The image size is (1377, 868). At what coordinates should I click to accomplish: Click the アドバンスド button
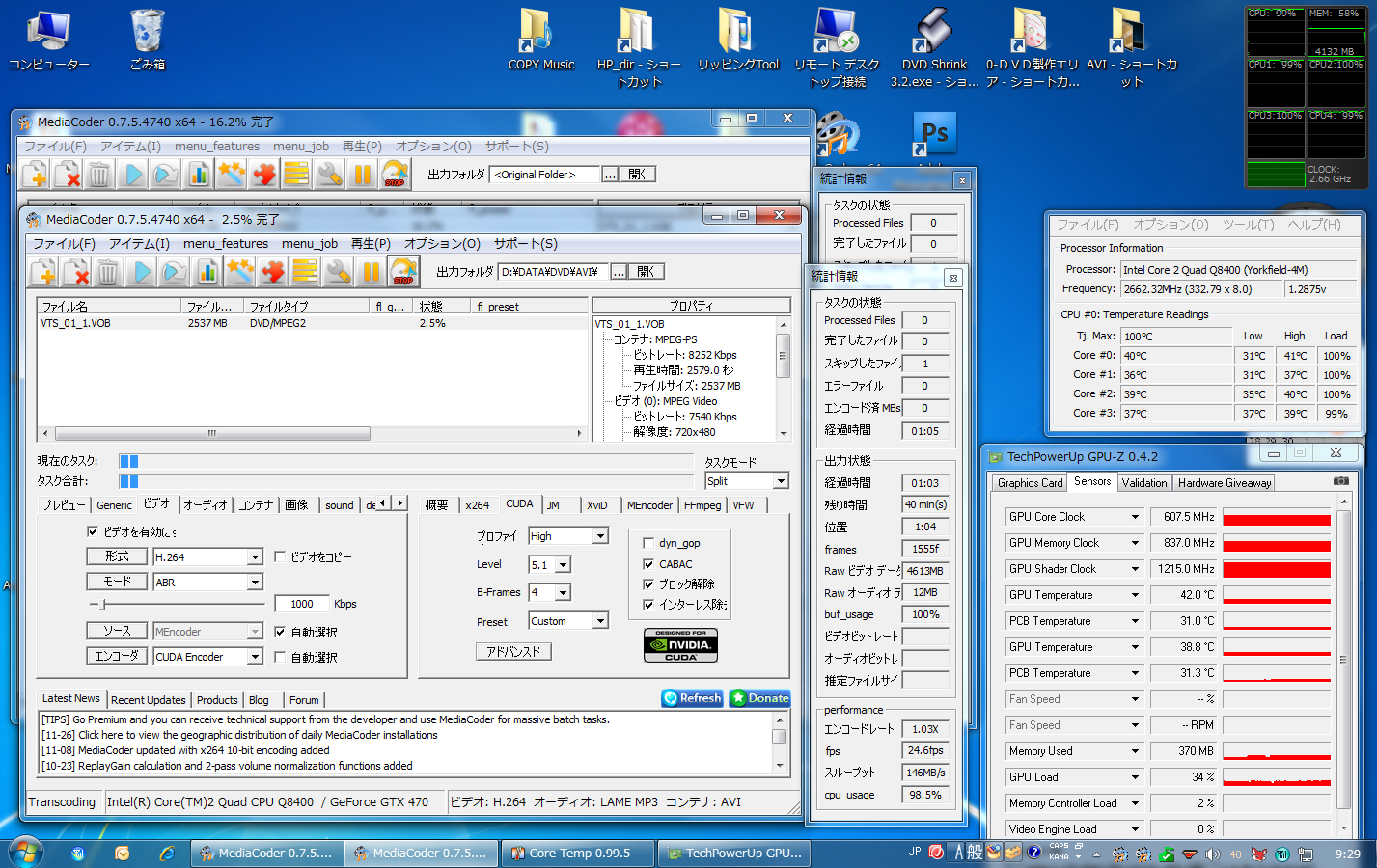(x=513, y=652)
